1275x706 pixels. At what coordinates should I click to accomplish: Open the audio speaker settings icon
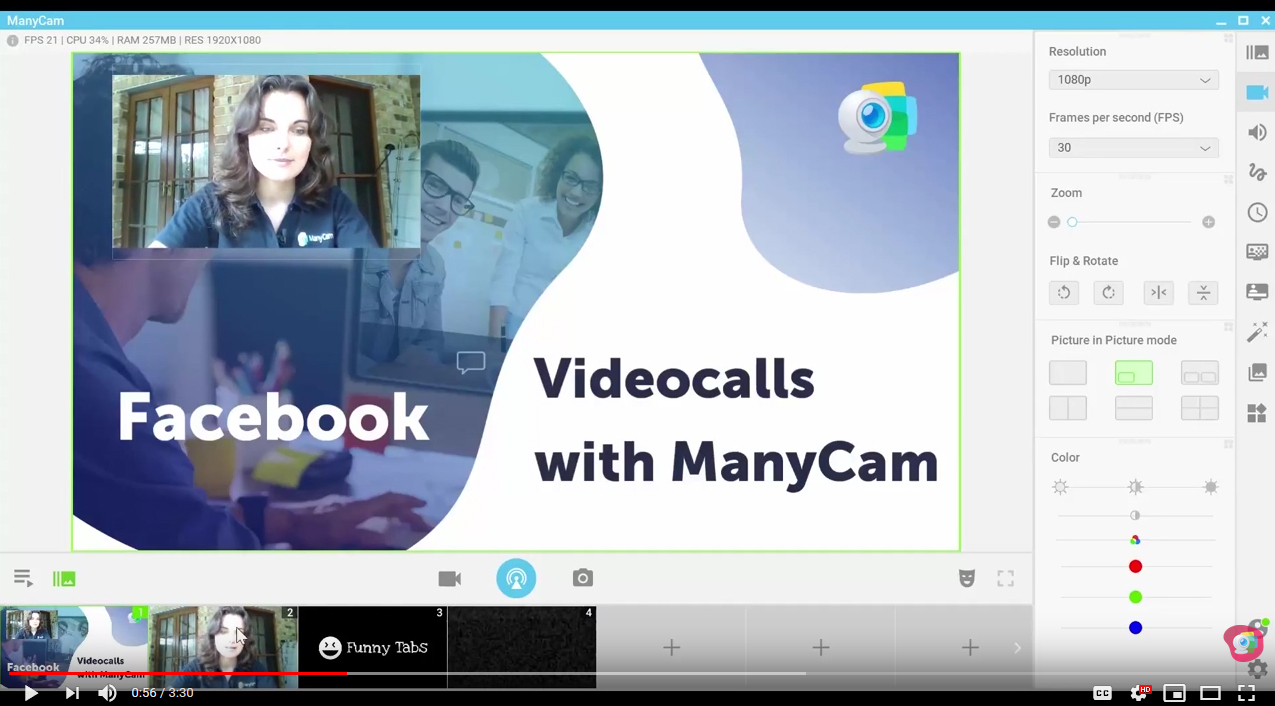1257,132
